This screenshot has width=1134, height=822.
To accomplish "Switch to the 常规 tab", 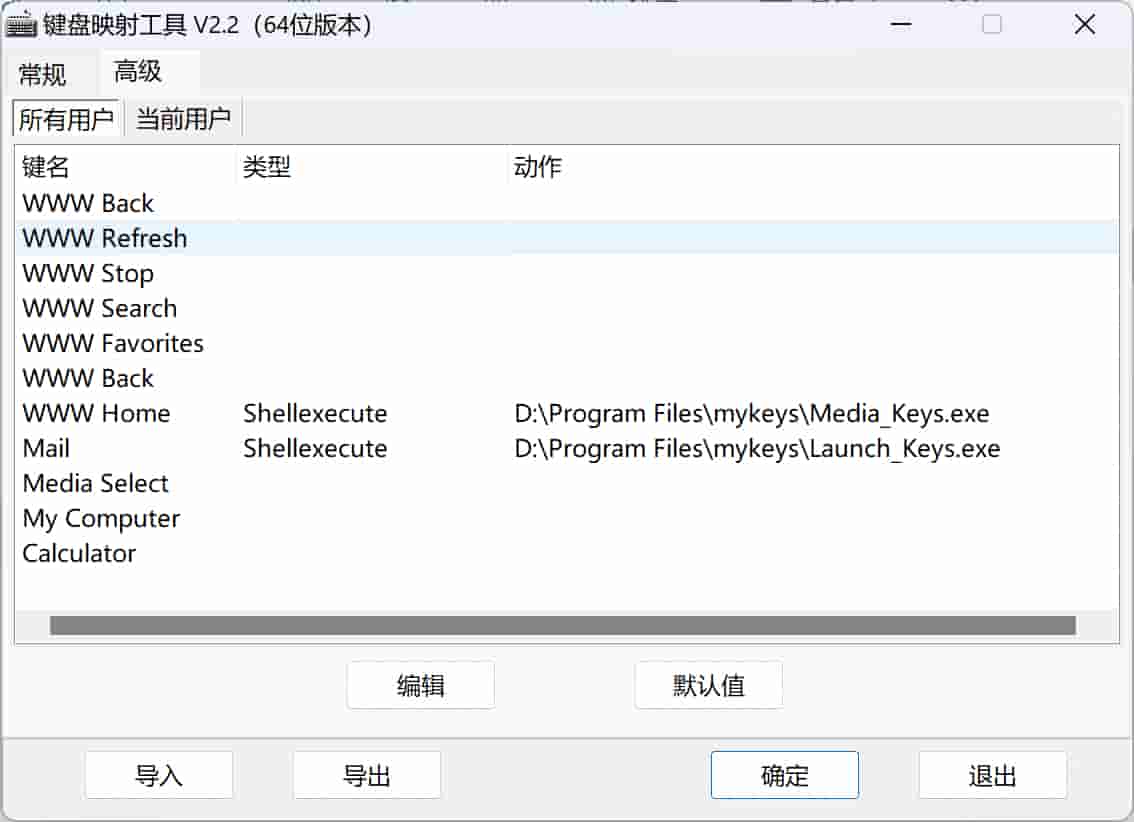I will click(43, 74).
